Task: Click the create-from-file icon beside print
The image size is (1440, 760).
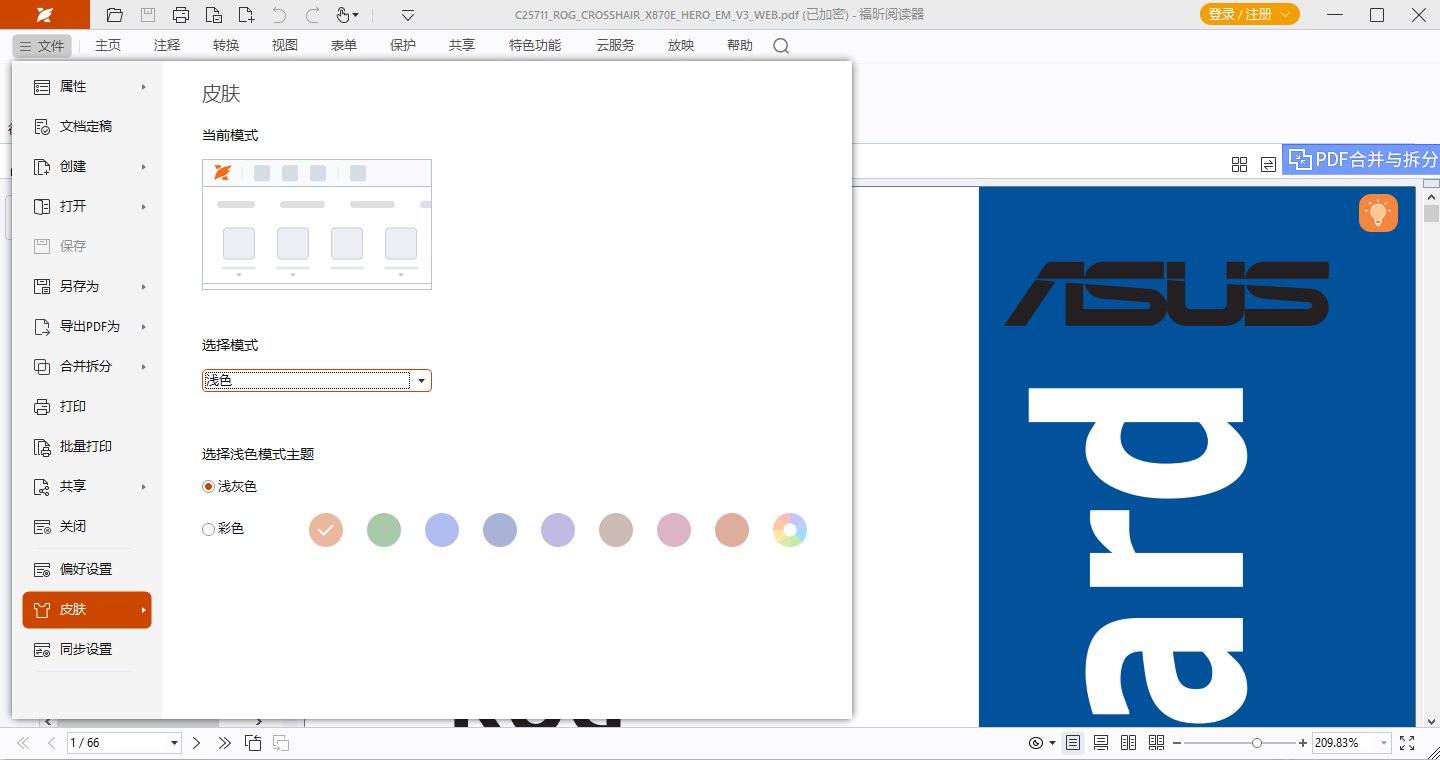Action: point(213,15)
